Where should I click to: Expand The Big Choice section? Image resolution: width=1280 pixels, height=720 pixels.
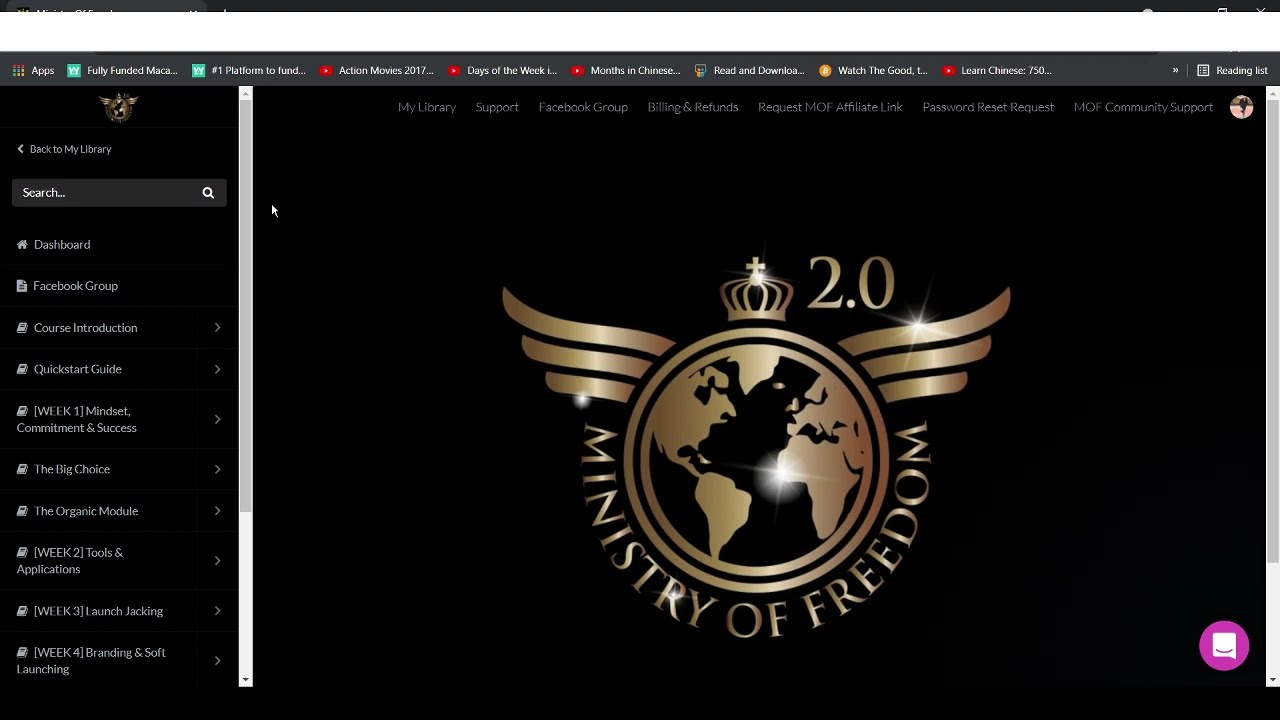click(217, 469)
